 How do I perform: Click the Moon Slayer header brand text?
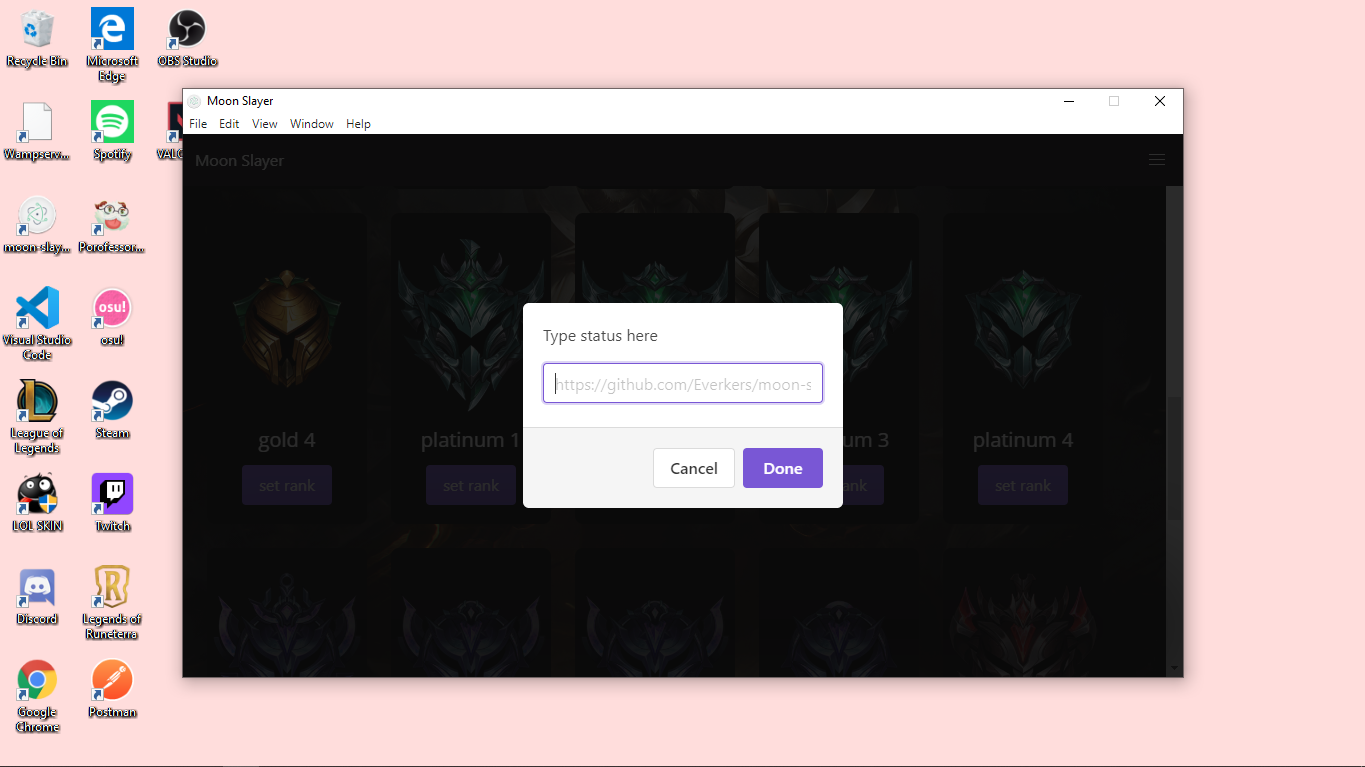click(239, 160)
